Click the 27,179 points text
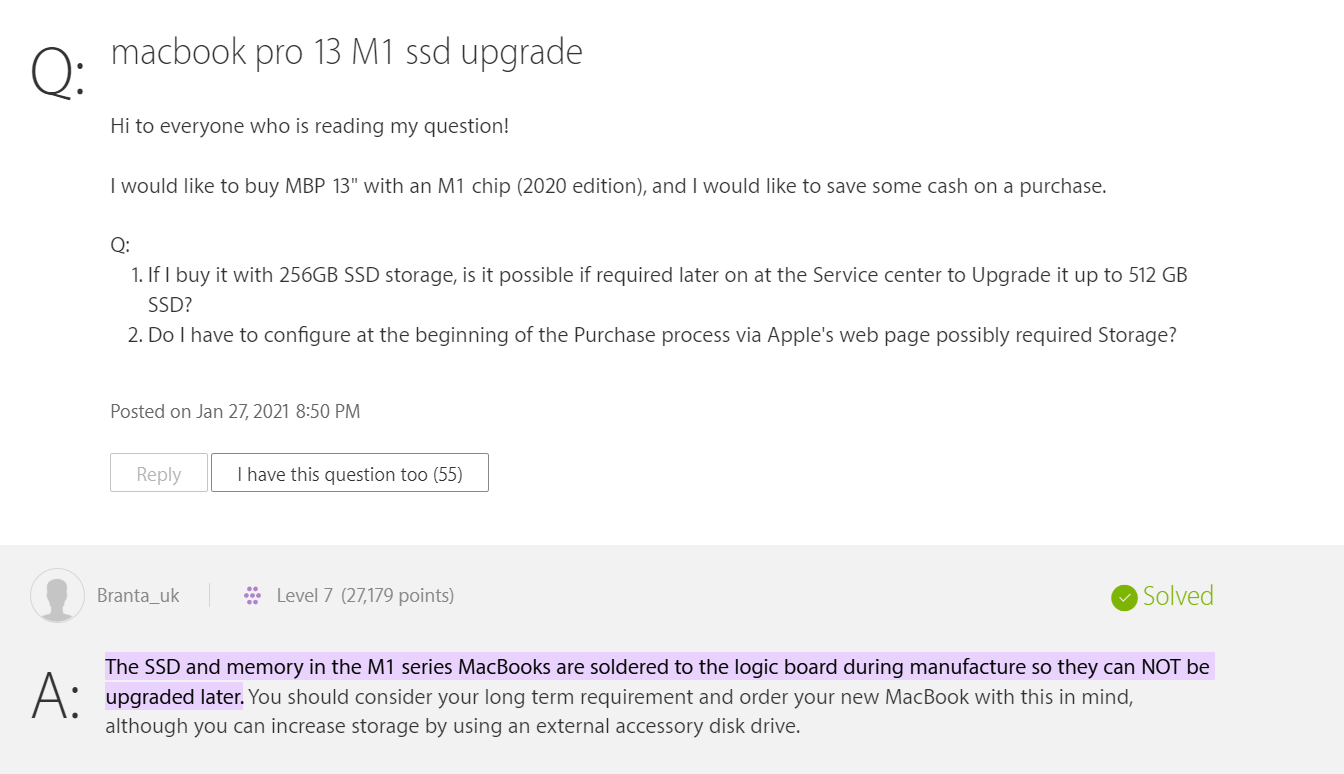Image resolution: width=1344 pixels, height=774 pixels. tap(397, 596)
